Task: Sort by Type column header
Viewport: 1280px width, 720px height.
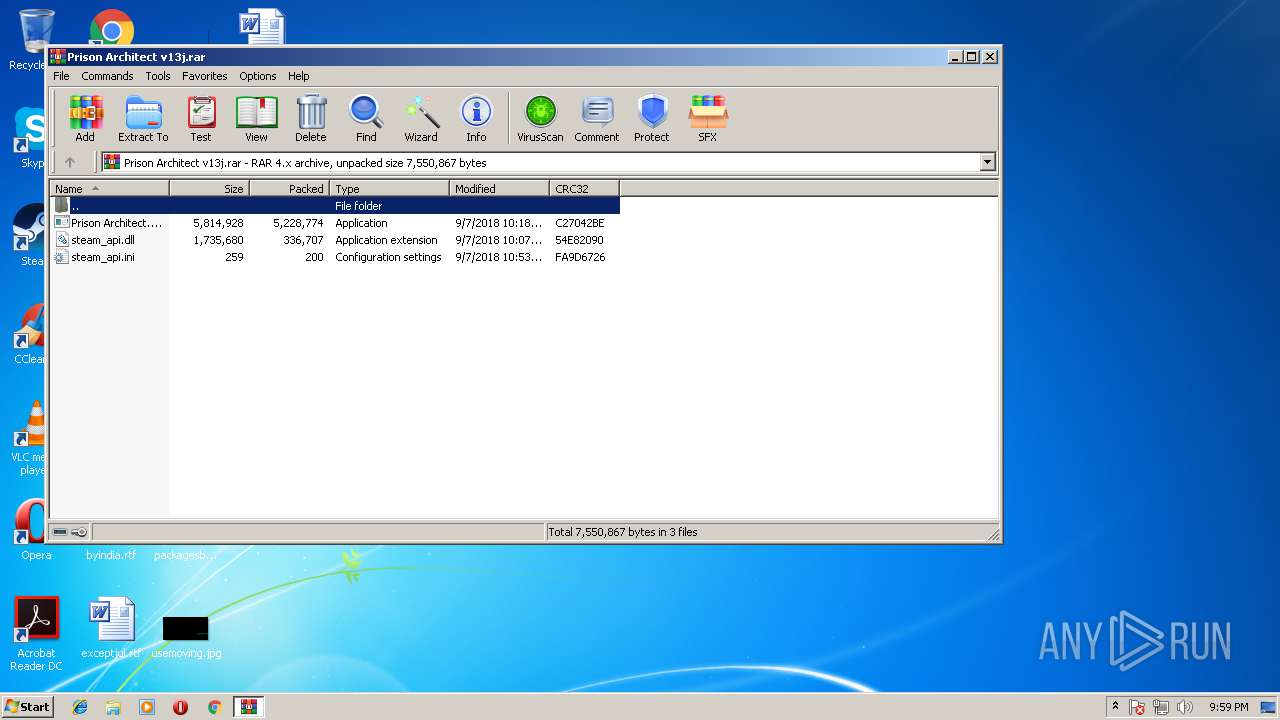Action: coord(390,188)
